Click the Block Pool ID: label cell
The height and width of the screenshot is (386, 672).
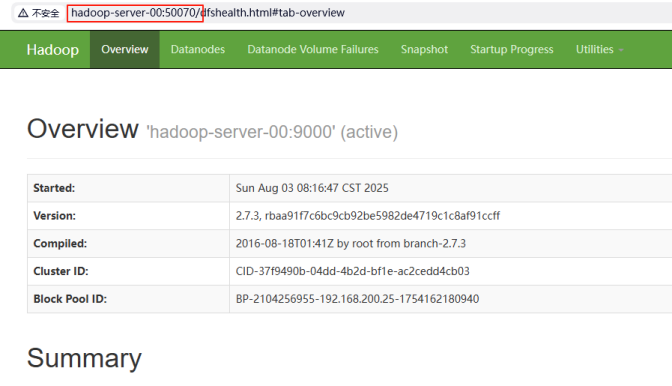click(x=128, y=299)
